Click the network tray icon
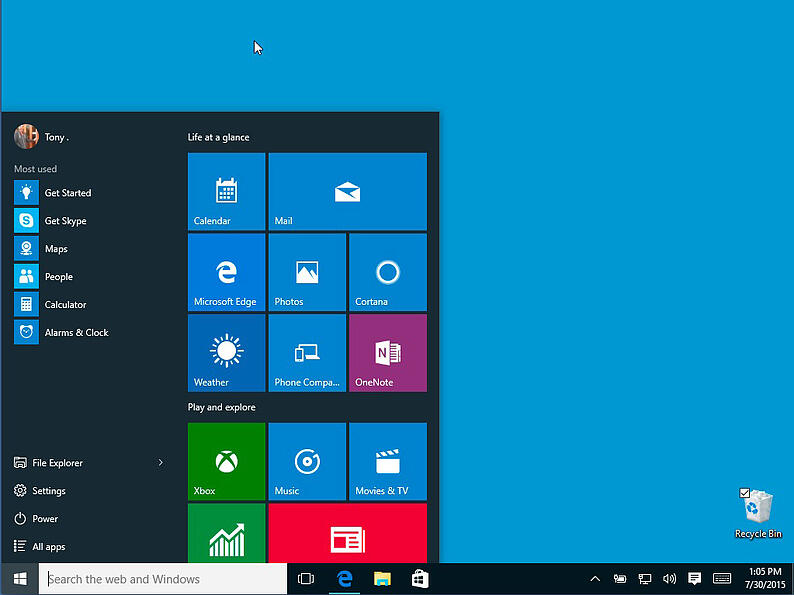Viewport: 794px width, 595px height. click(645, 578)
